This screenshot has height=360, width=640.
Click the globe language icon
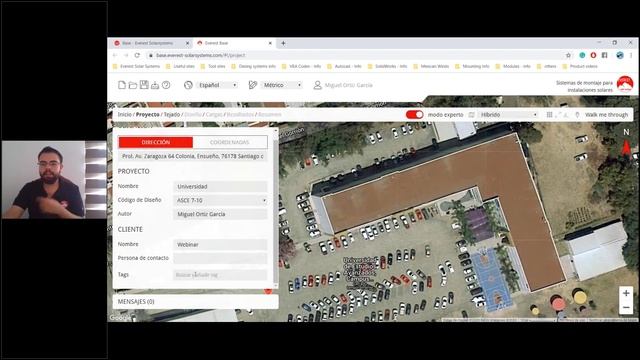(x=188, y=85)
